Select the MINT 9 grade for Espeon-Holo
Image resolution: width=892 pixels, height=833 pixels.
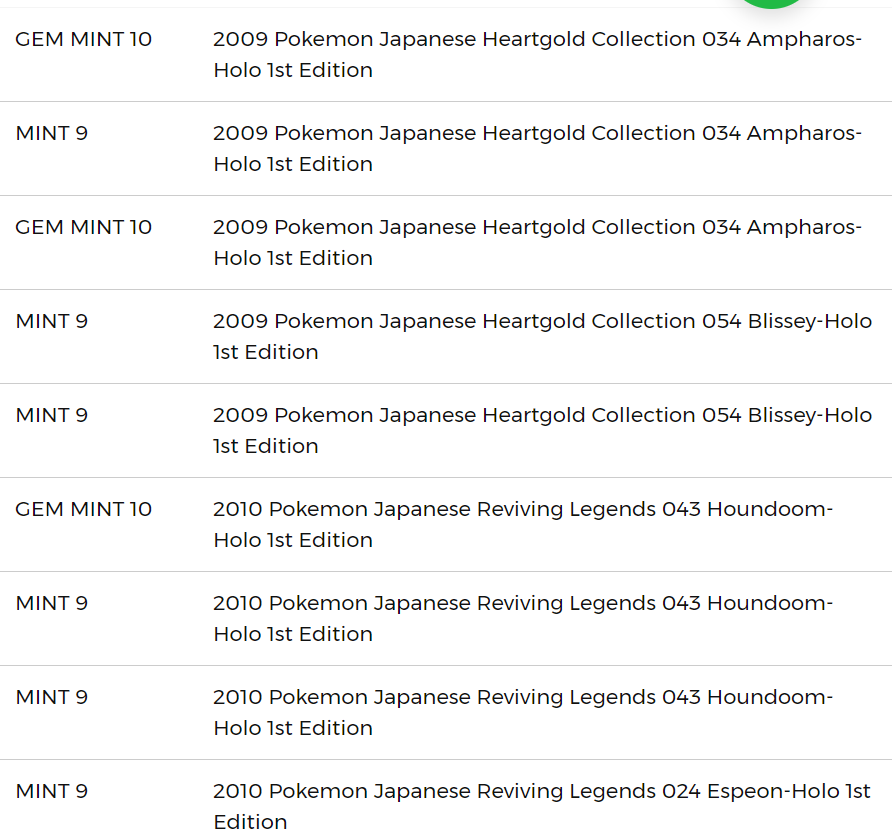click(x=52, y=791)
